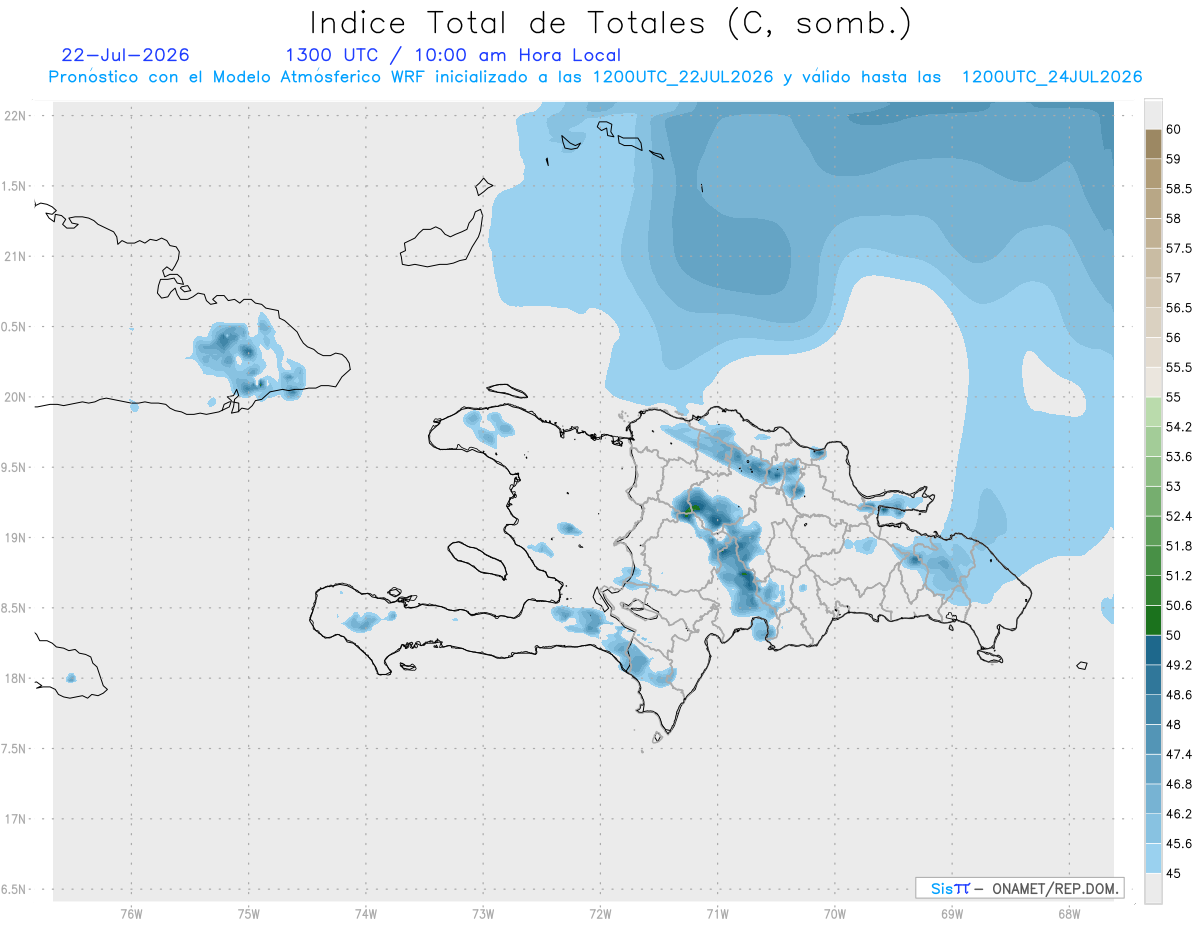
Task: Click the 70W longitude label
Action: click(x=835, y=913)
